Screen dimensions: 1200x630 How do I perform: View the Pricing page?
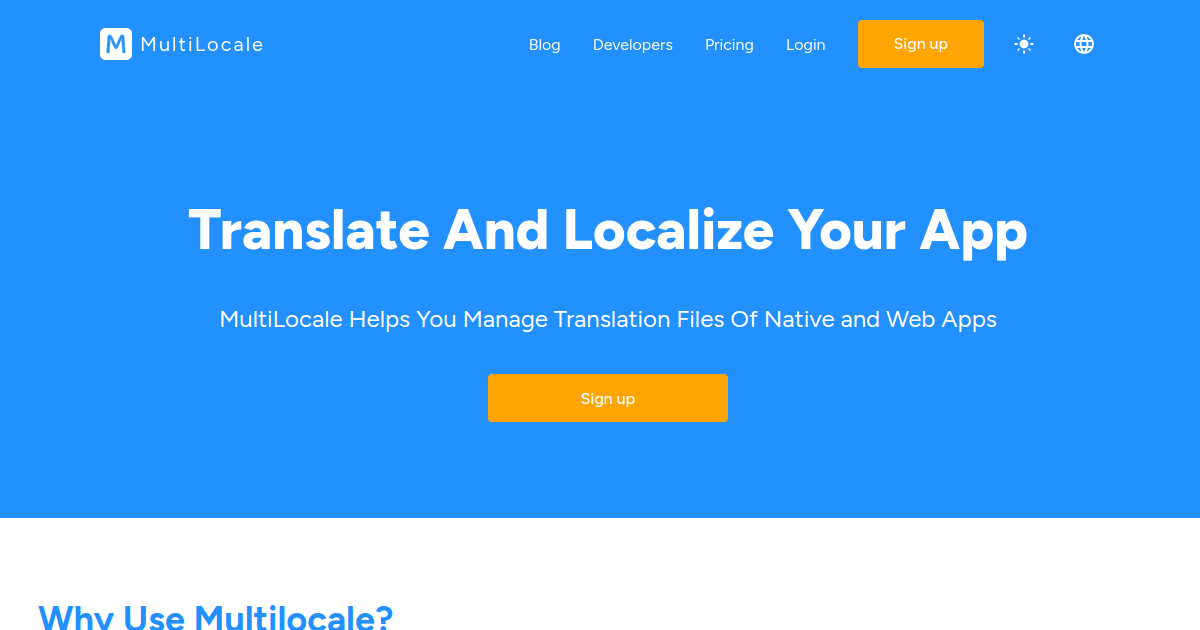pos(729,45)
